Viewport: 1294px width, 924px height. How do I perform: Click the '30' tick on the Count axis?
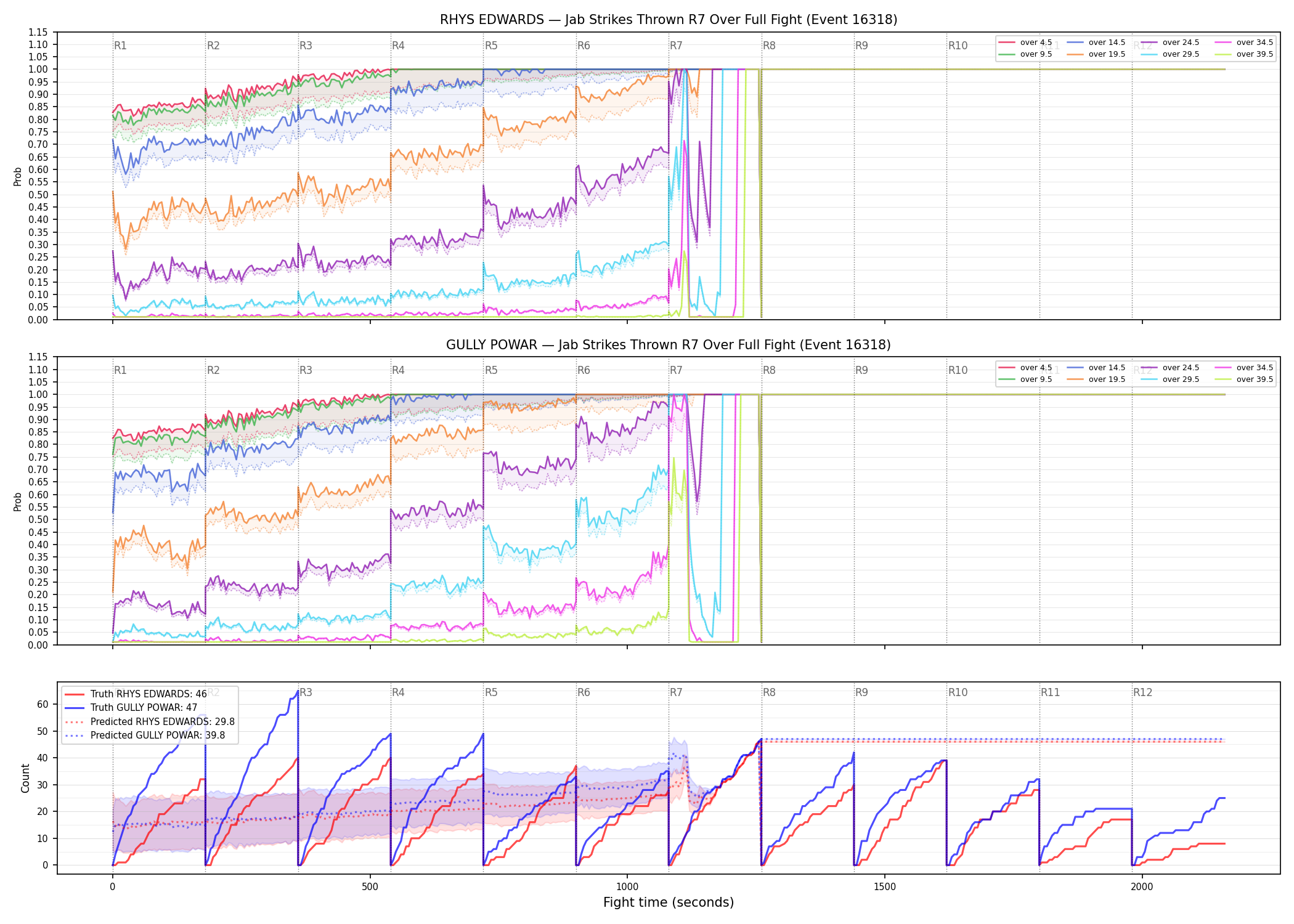click(x=43, y=785)
